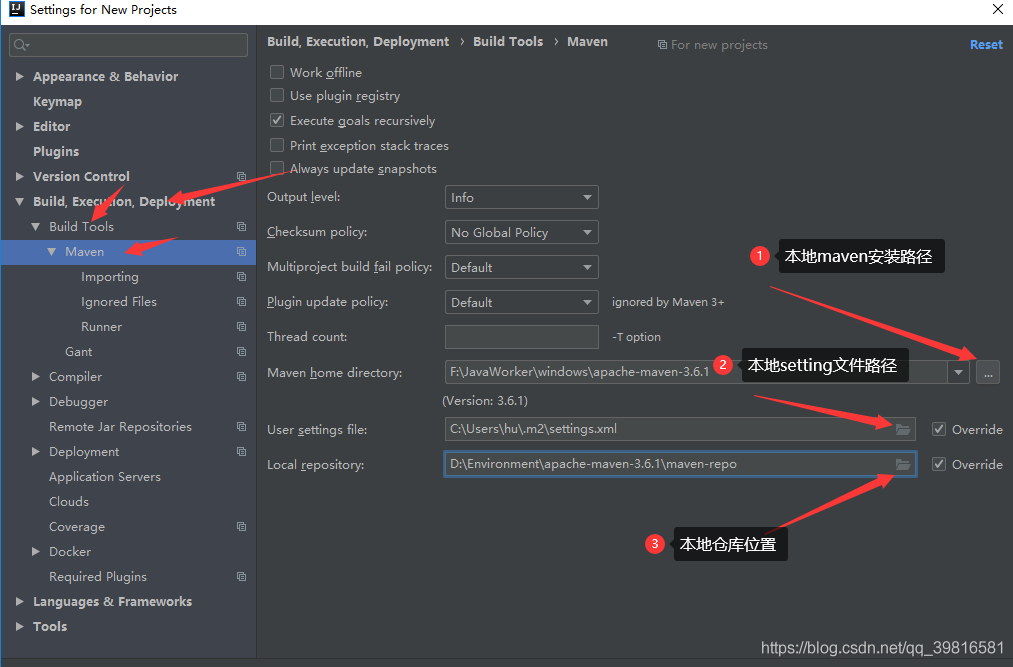
Task: Select Ignored Files under Maven
Action: [119, 302]
